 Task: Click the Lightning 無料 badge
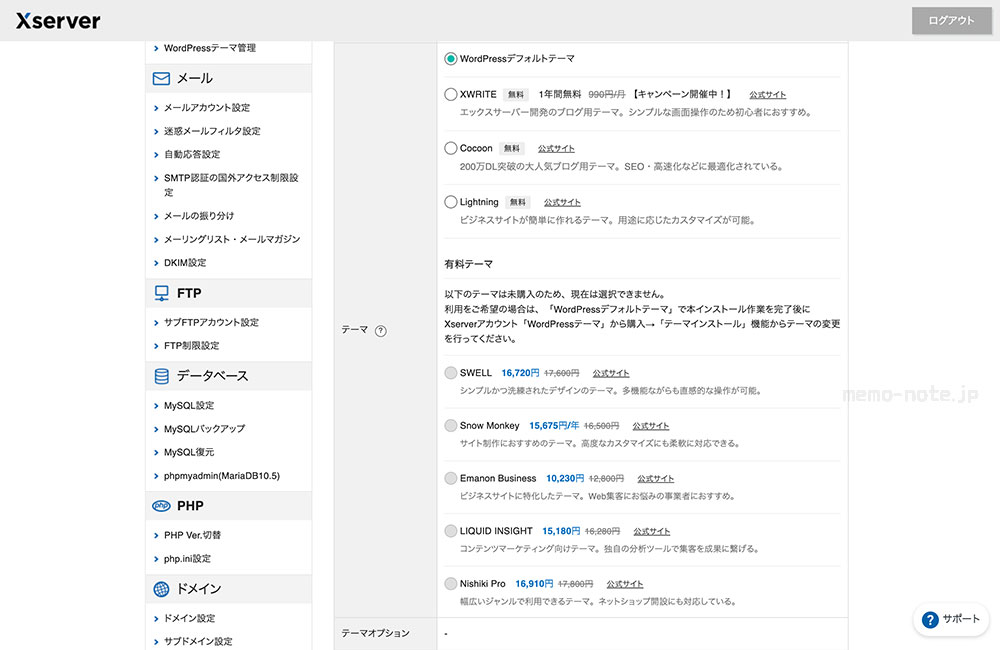tap(517, 202)
